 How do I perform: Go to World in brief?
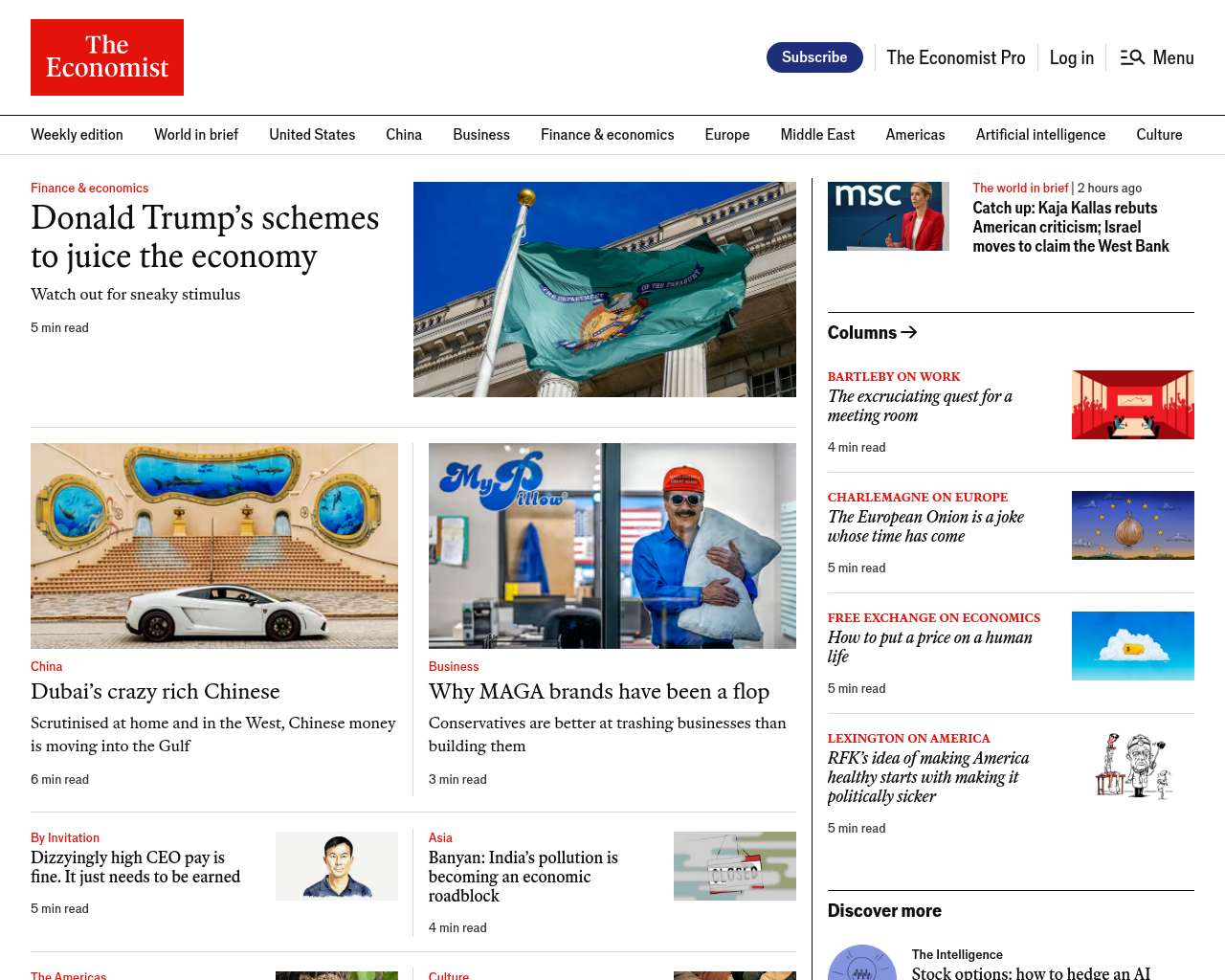[x=196, y=135]
